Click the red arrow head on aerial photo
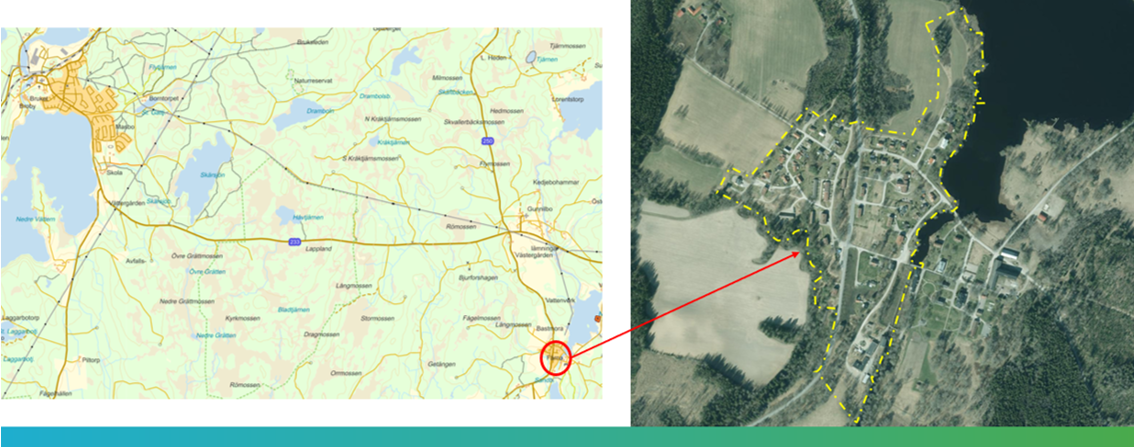 tap(796, 255)
